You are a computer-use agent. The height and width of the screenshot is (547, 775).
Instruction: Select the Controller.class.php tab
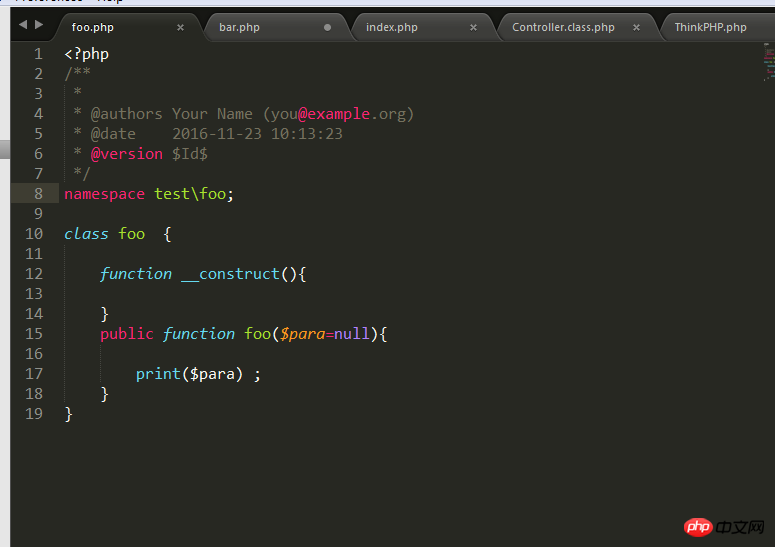(563, 27)
